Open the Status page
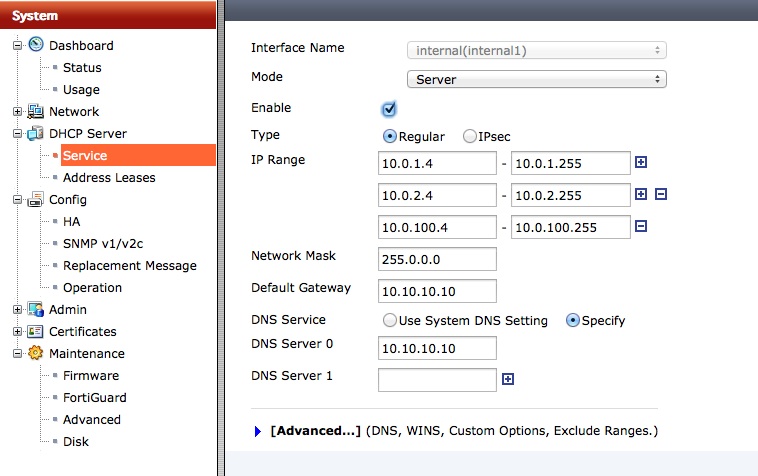This screenshot has width=758, height=476. point(82,68)
